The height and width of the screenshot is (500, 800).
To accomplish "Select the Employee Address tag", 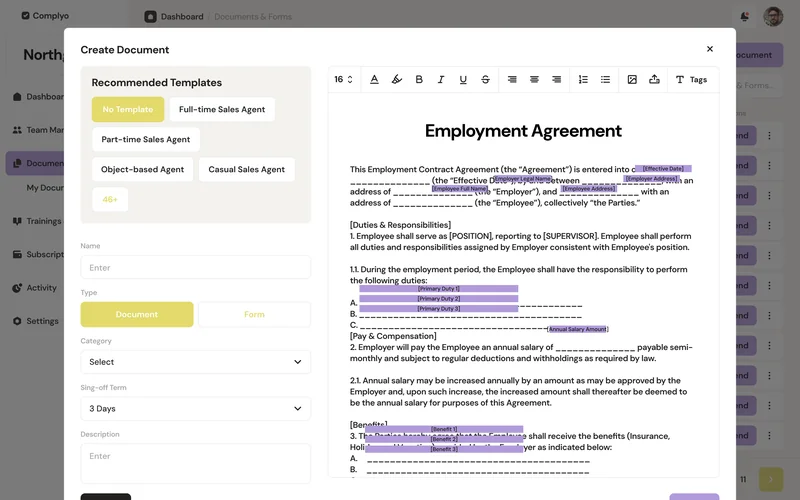I will point(589,189).
